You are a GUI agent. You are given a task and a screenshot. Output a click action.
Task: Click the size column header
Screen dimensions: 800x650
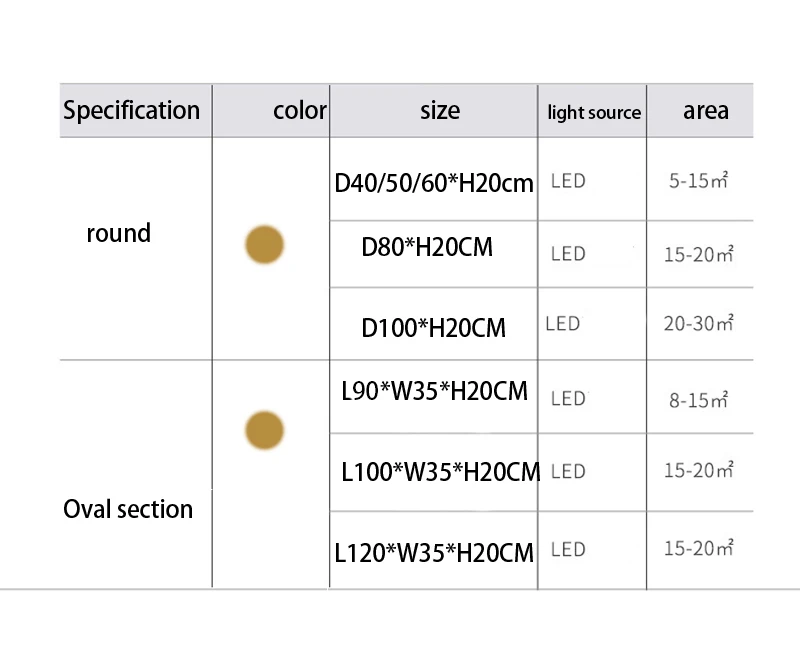[440, 110]
